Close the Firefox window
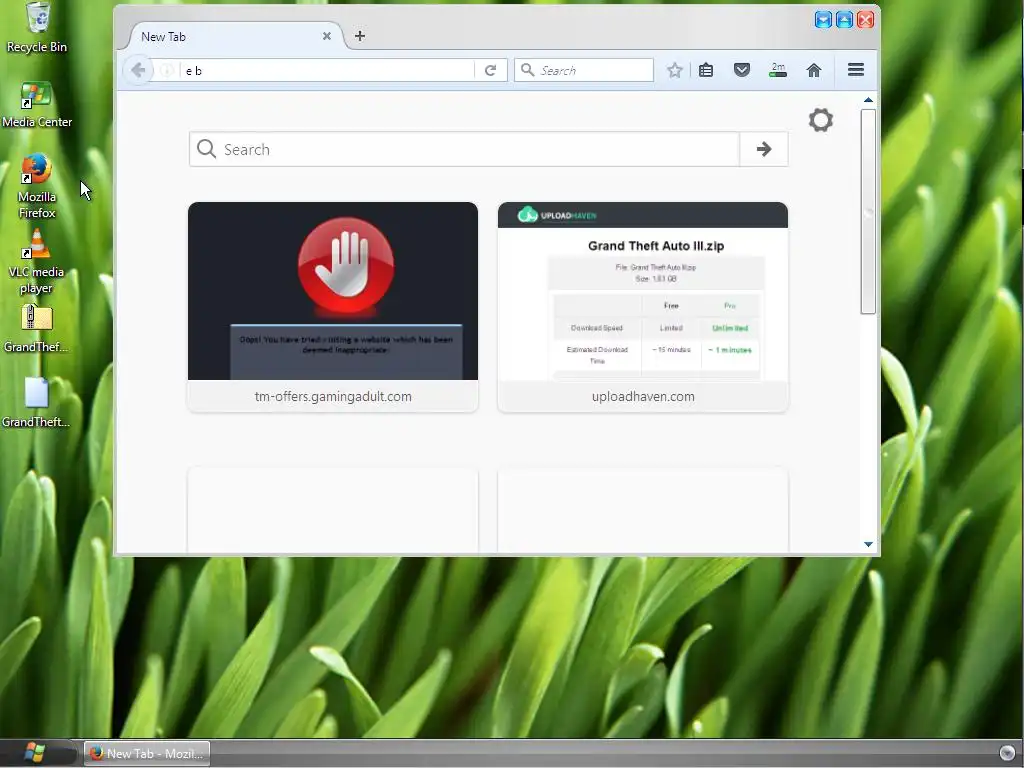The width and height of the screenshot is (1024, 768). (x=865, y=20)
